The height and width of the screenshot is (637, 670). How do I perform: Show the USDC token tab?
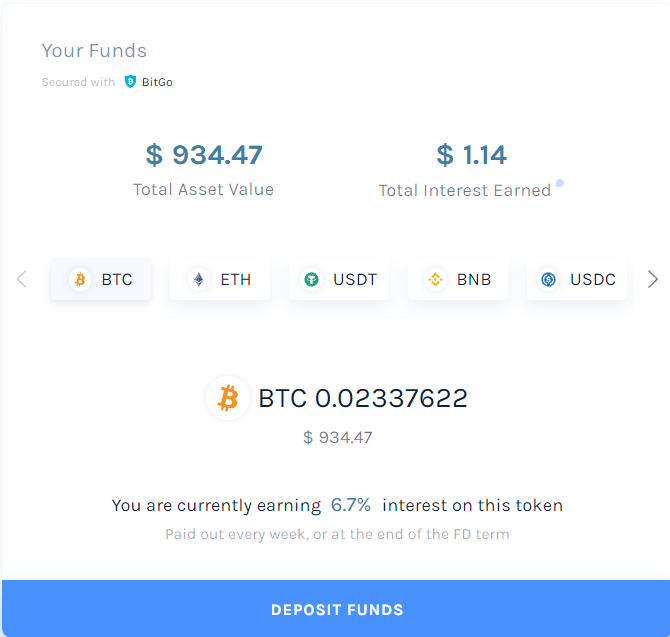[577, 279]
